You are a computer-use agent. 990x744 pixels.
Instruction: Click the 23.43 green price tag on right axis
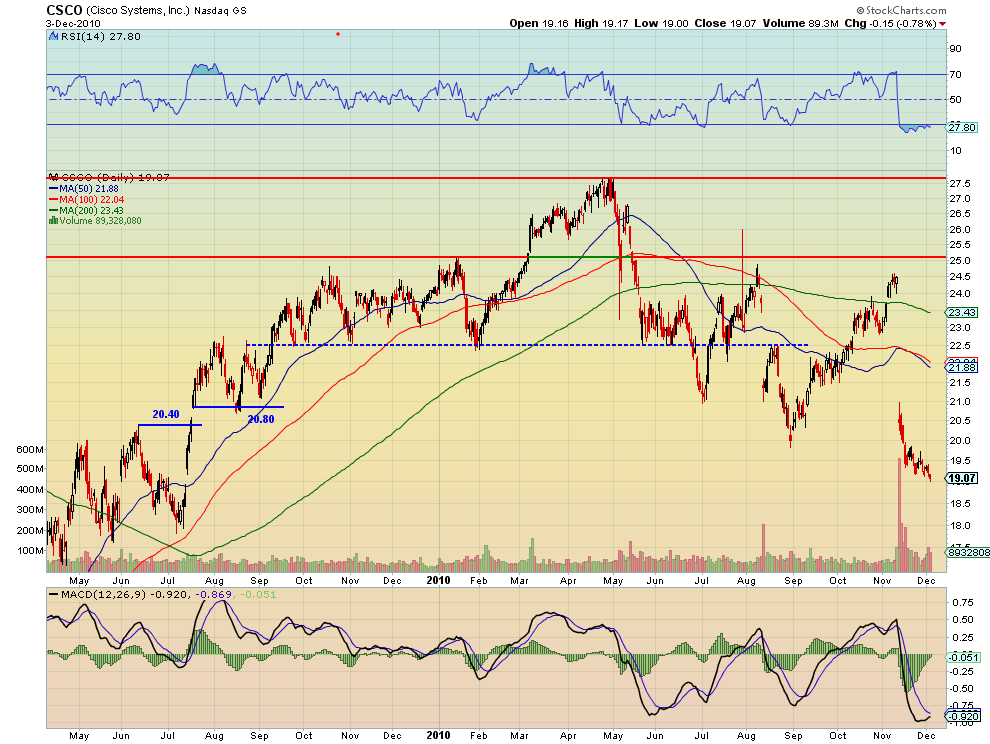[x=962, y=313]
